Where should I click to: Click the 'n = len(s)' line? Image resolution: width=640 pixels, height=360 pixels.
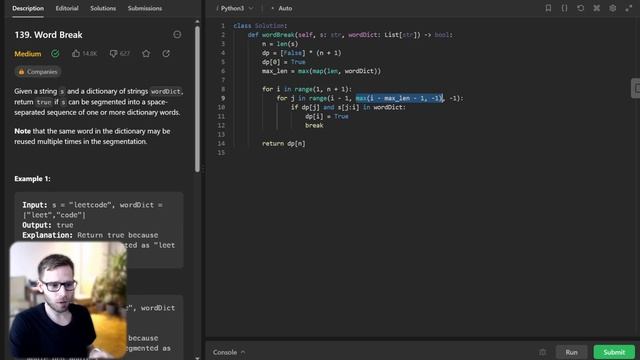tap(280, 44)
